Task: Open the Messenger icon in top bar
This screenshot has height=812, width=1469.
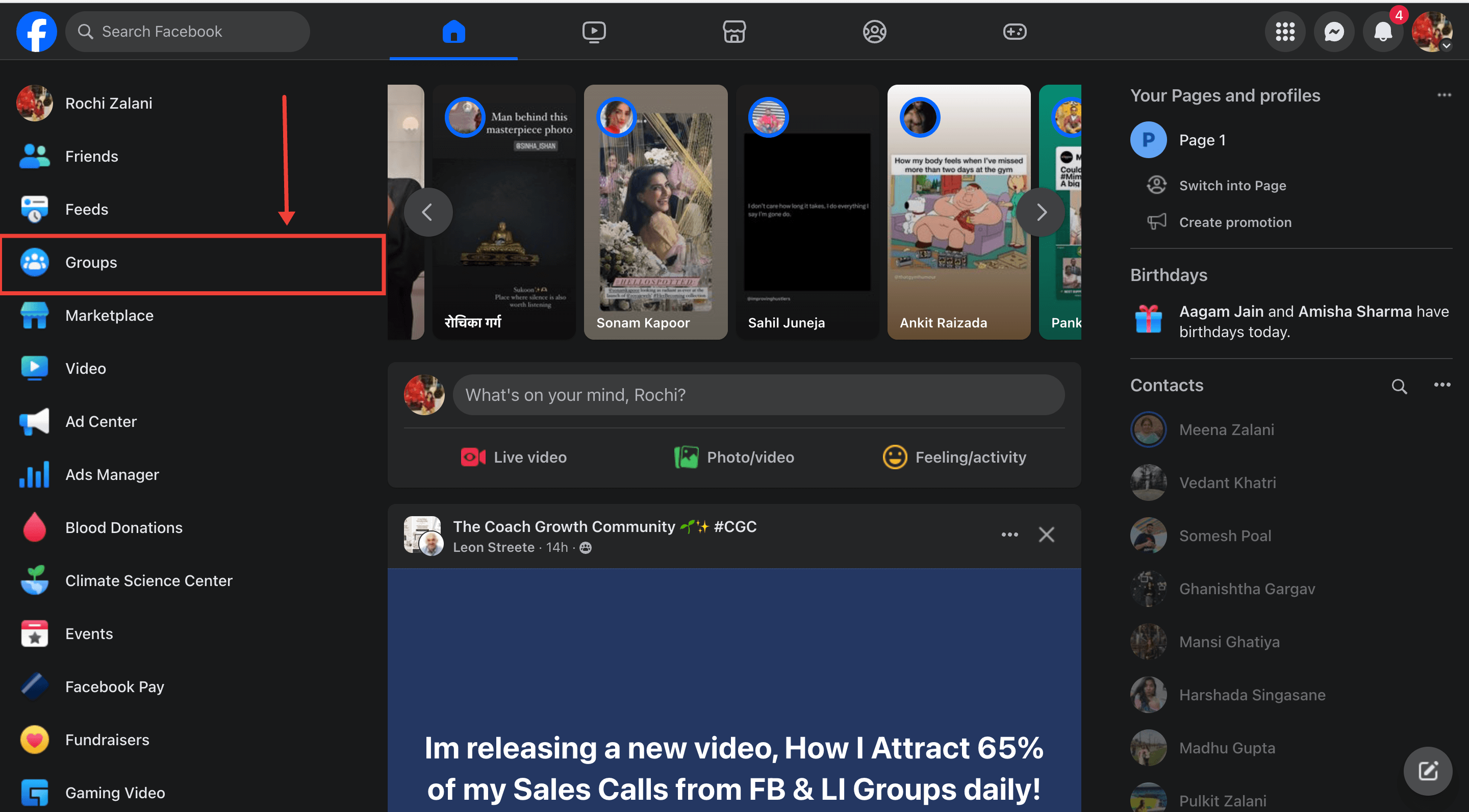Action: coord(1334,31)
